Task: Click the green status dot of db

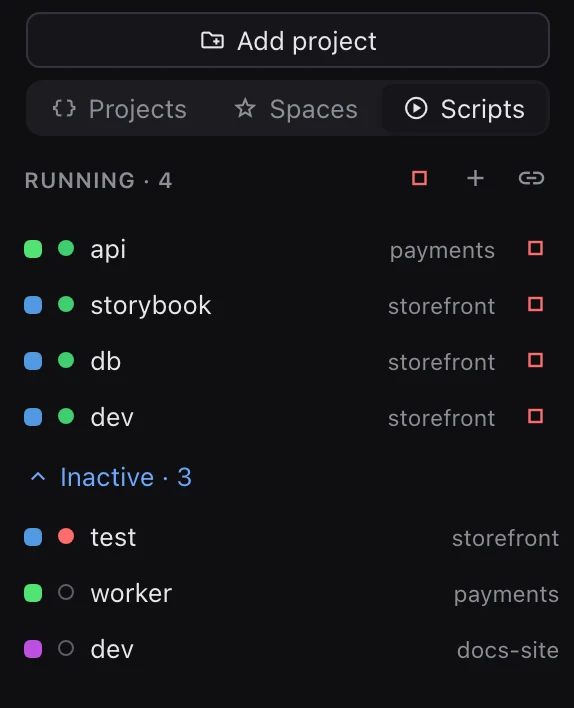Action: (x=66, y=360)
